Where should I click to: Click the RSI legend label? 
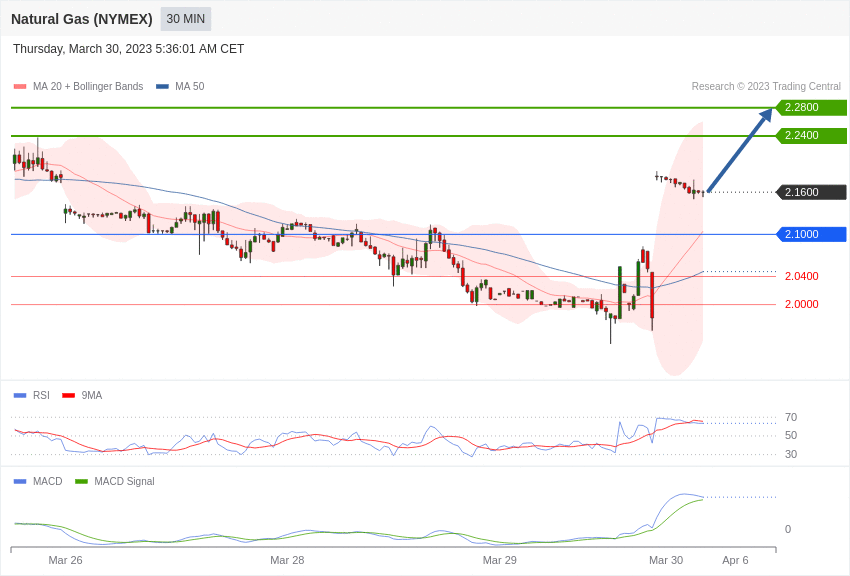[41, 396]
